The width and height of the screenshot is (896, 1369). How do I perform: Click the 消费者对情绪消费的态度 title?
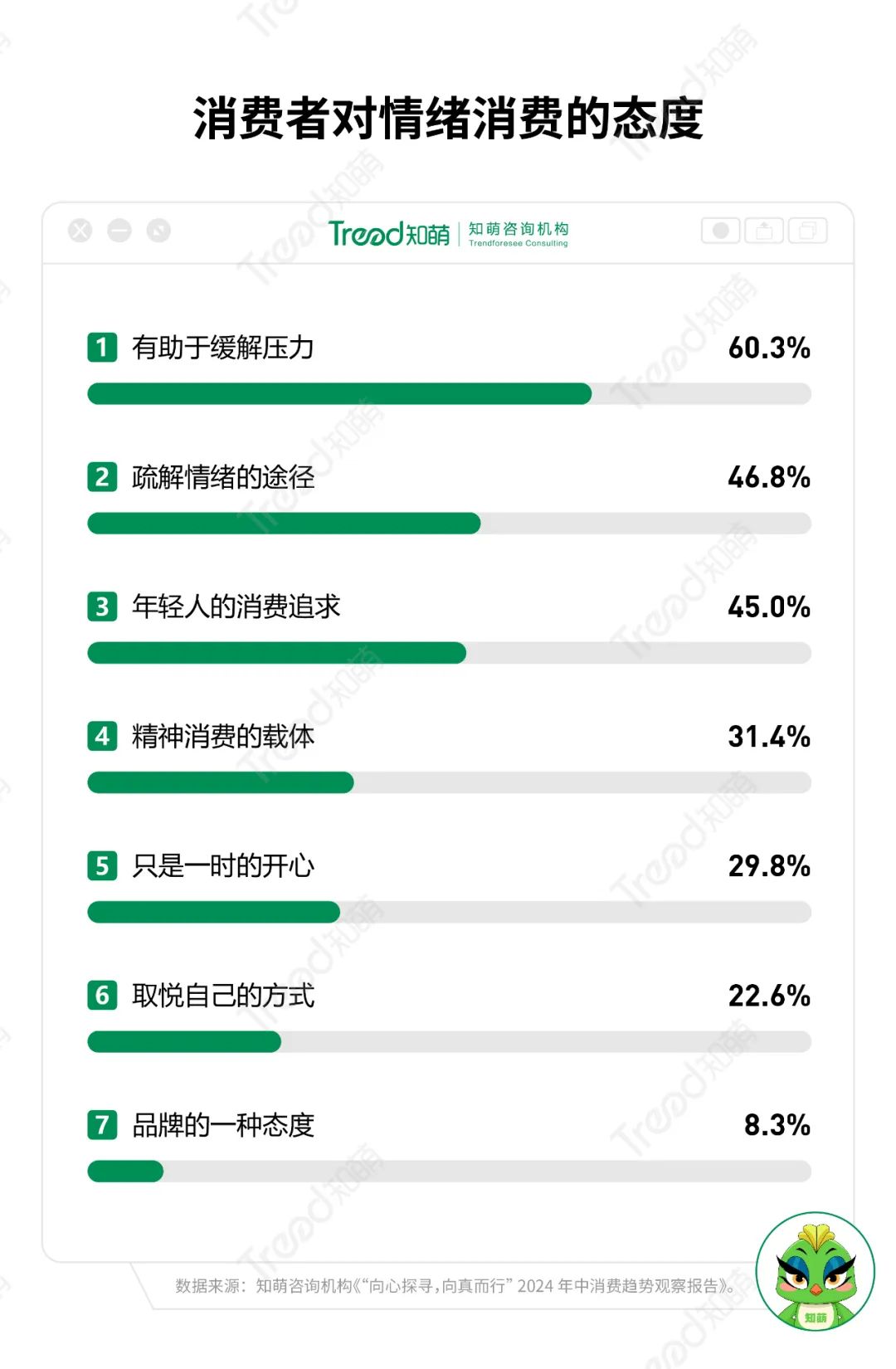[448, 119]
